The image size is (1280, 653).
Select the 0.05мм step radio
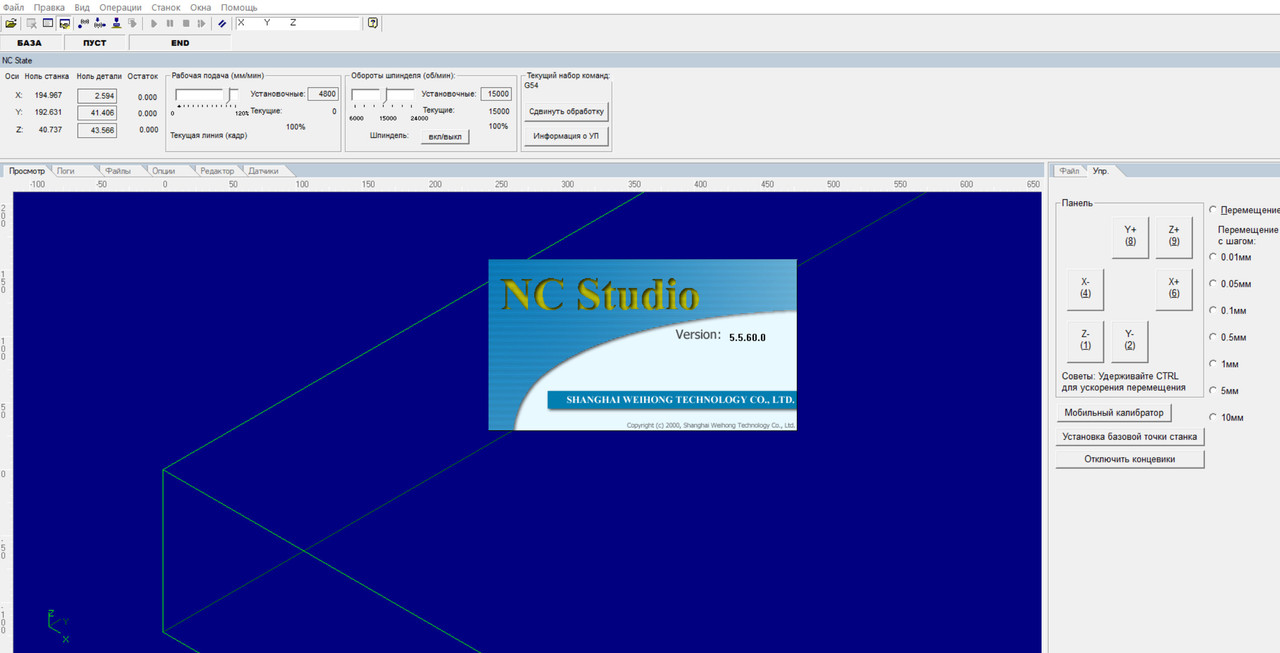coord(1214,284)
